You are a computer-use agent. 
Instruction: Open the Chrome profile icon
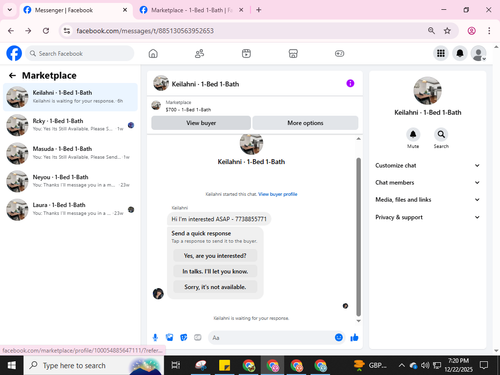click(x=471, y=31)
